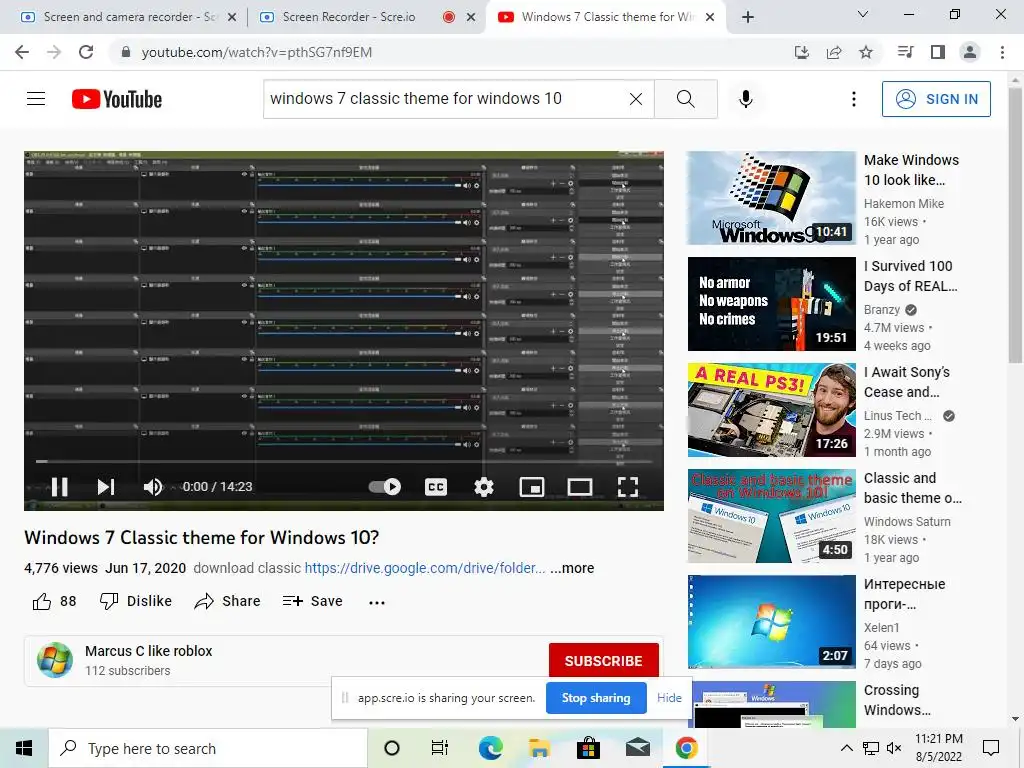Viewport: 1024px width, 768px height.
Task: Open more actions ellipsis below the video
Action: pyautogui.click(x=377, y=602)
